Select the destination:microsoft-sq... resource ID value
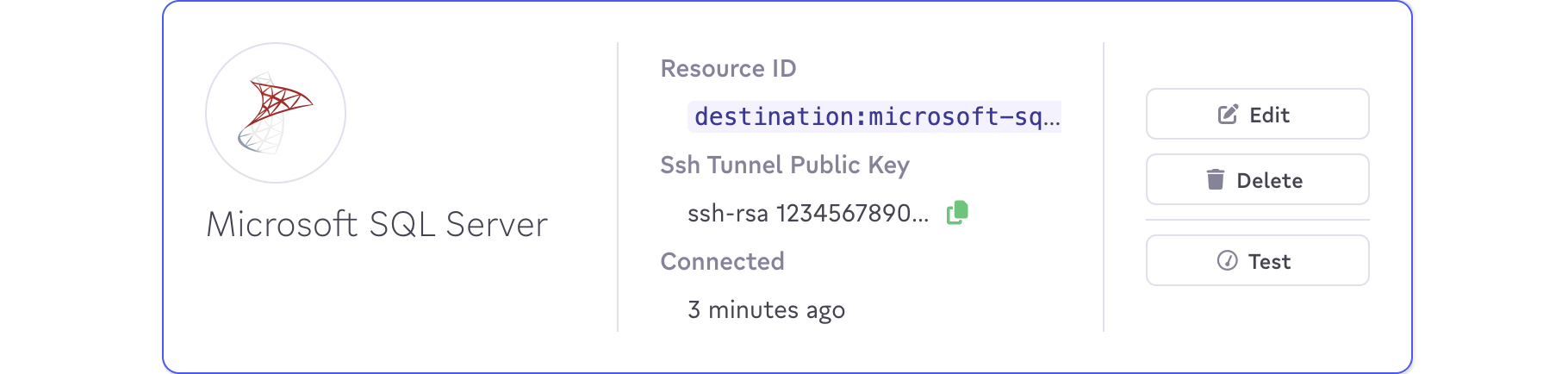Viewport: 1568px width, 374px height. pyautogui.click(x=874, y=116)
